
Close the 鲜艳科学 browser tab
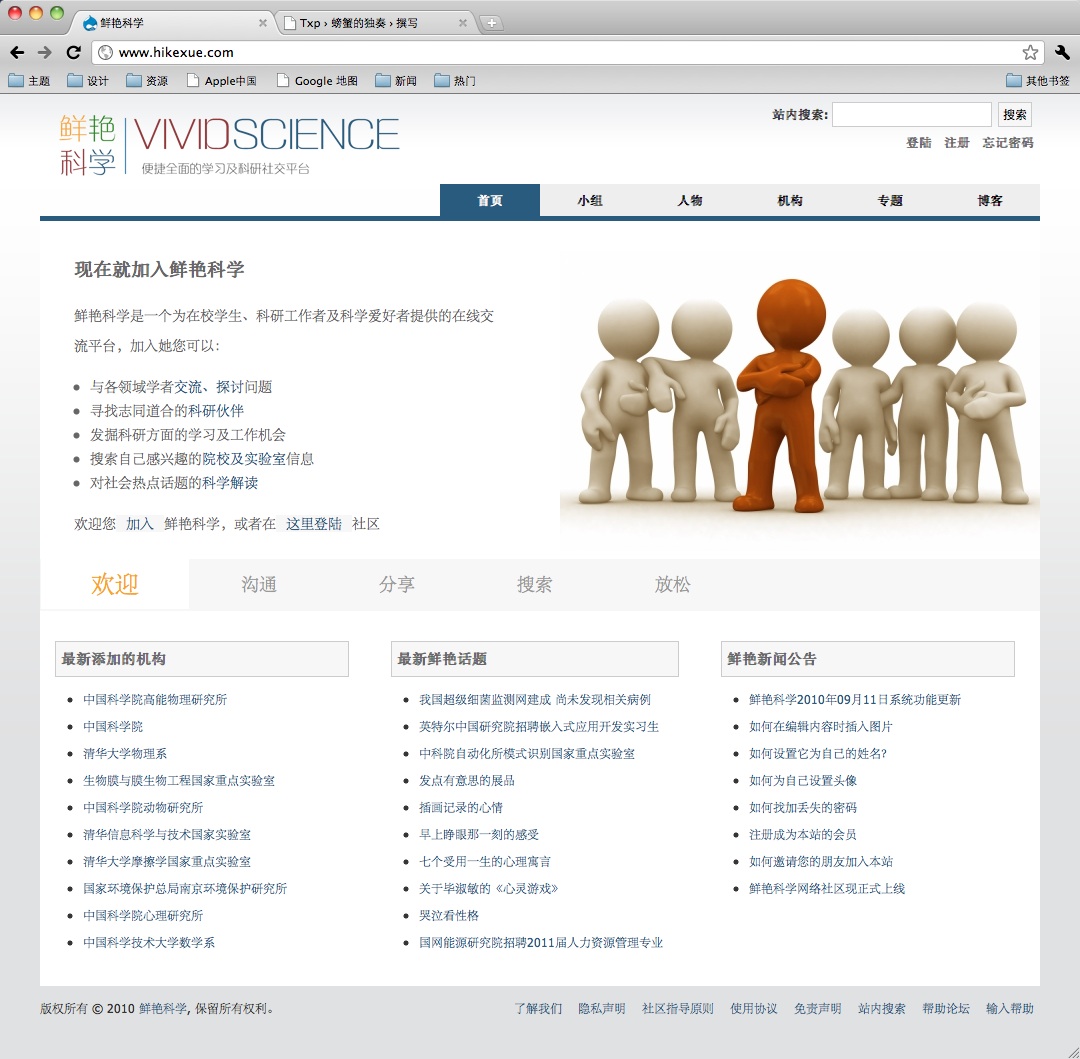pyautogui.click(x=263, y=23)
